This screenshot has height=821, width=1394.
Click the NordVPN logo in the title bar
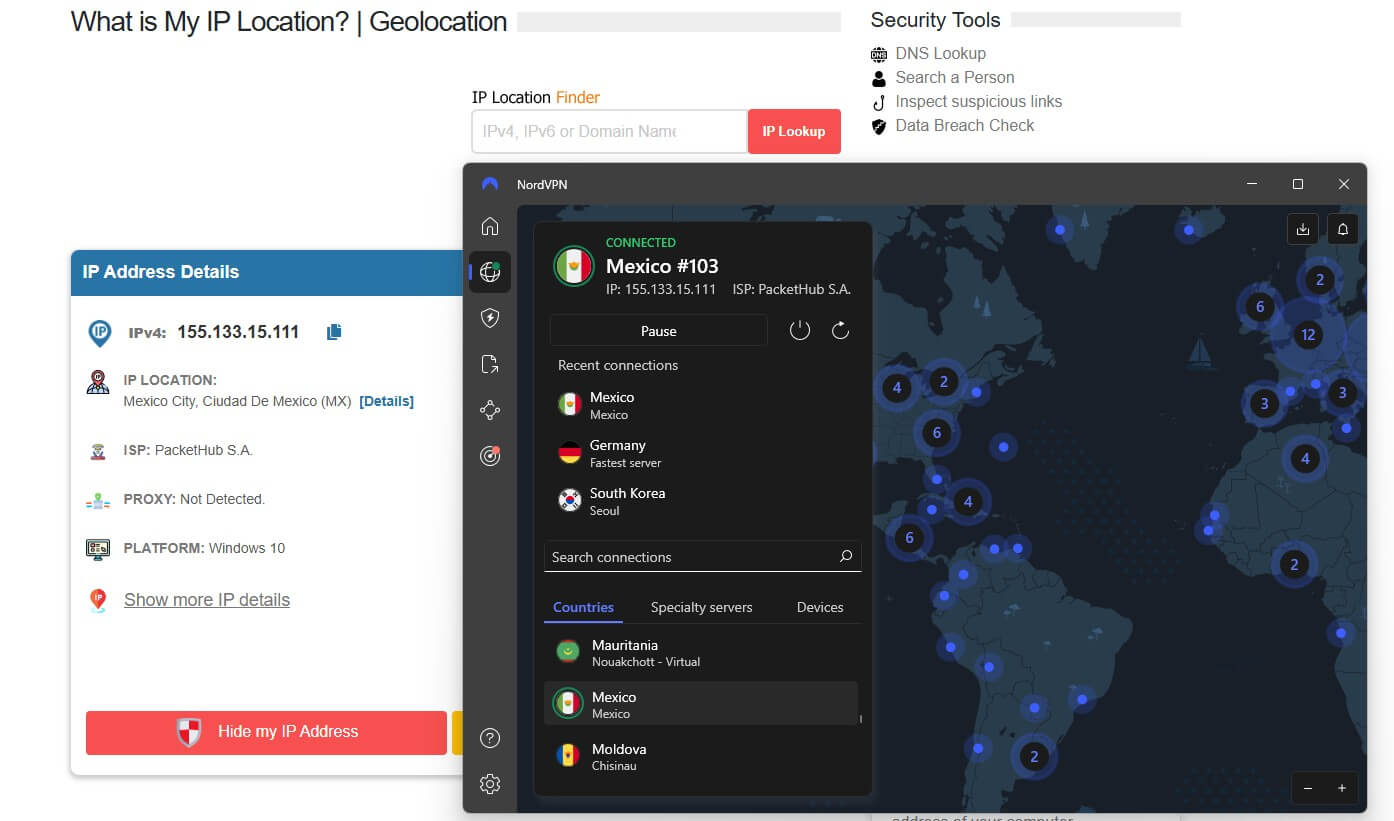[x=490, y=184]
